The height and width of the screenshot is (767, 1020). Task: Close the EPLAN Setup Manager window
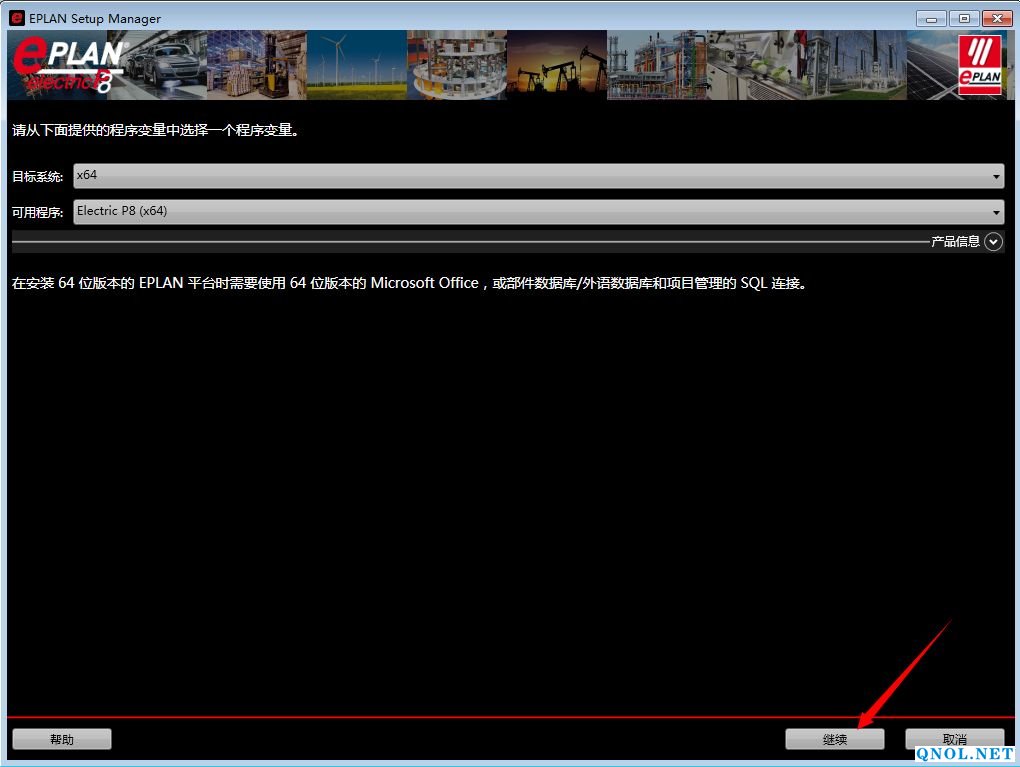997,18
